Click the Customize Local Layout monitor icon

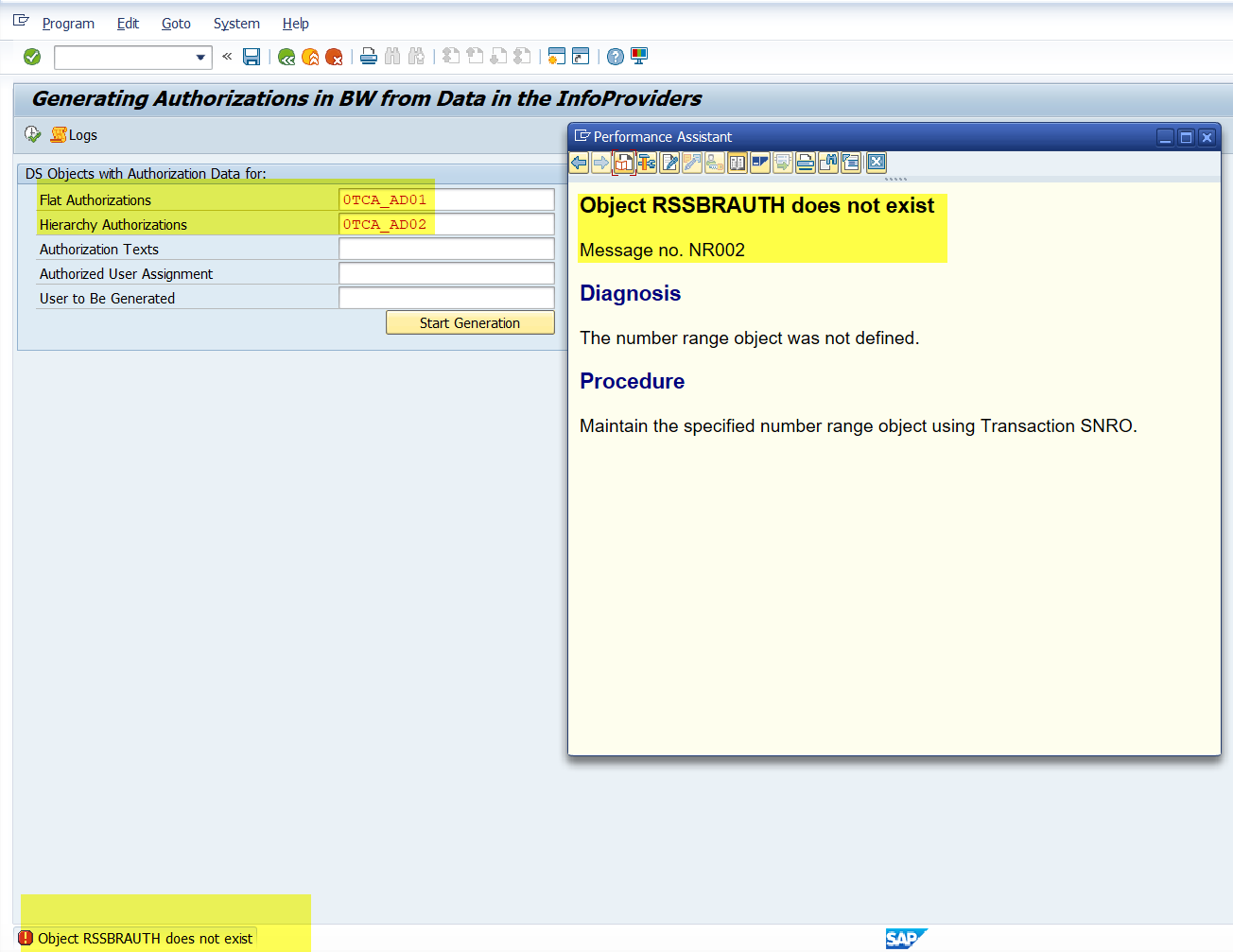tap(639, 57)
